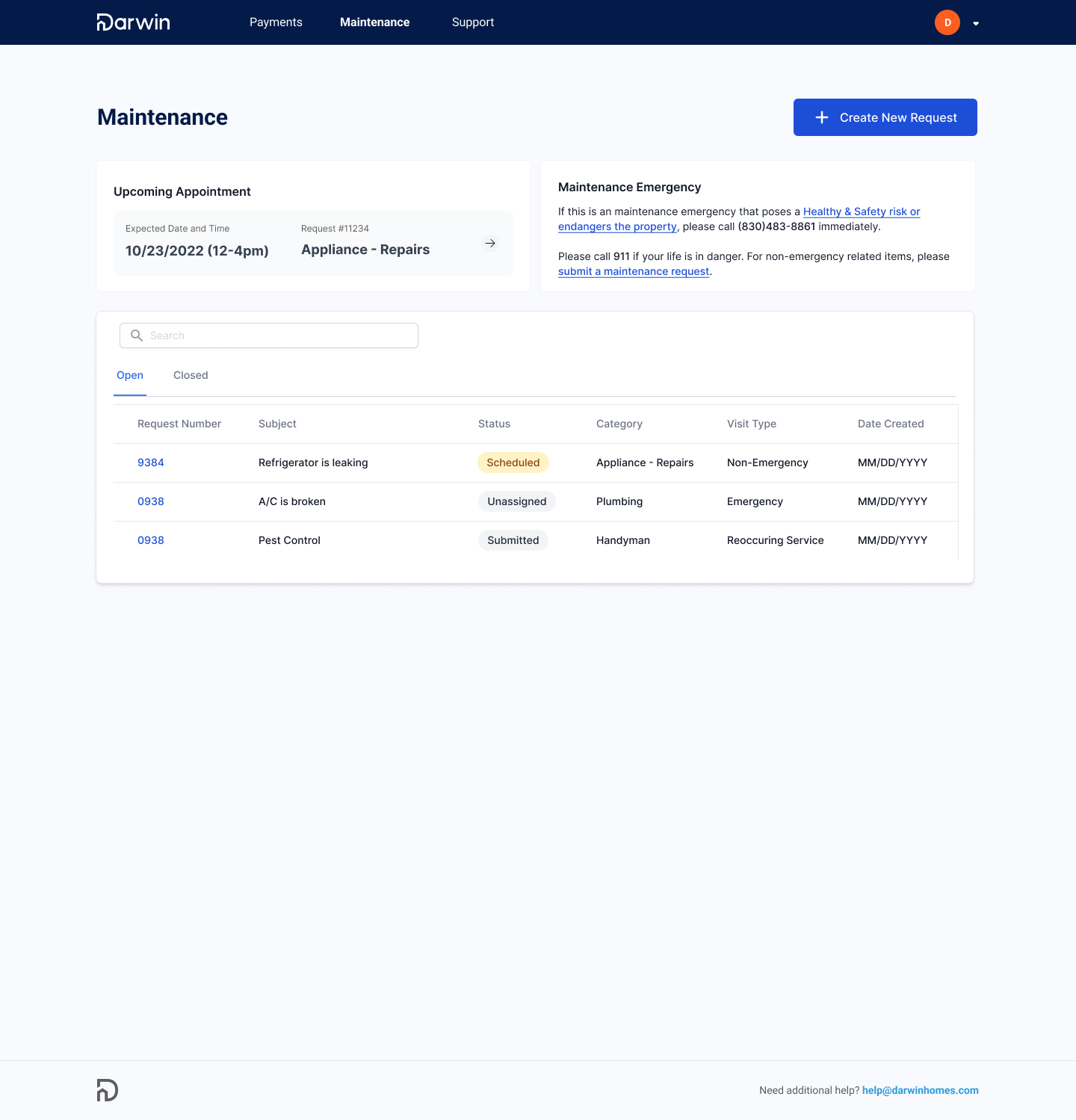Open the Support menu item
Screen dimensions: 1076x1120
(x=473, y=22)
